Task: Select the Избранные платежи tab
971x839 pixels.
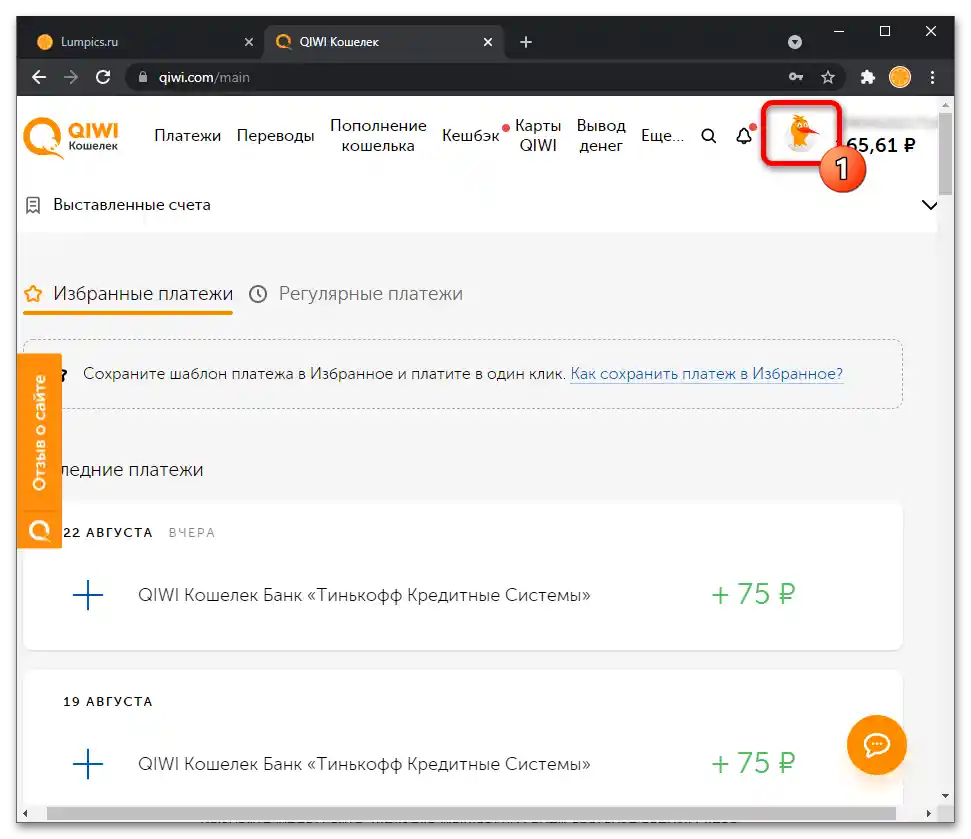Action: [x=128, y=294]
